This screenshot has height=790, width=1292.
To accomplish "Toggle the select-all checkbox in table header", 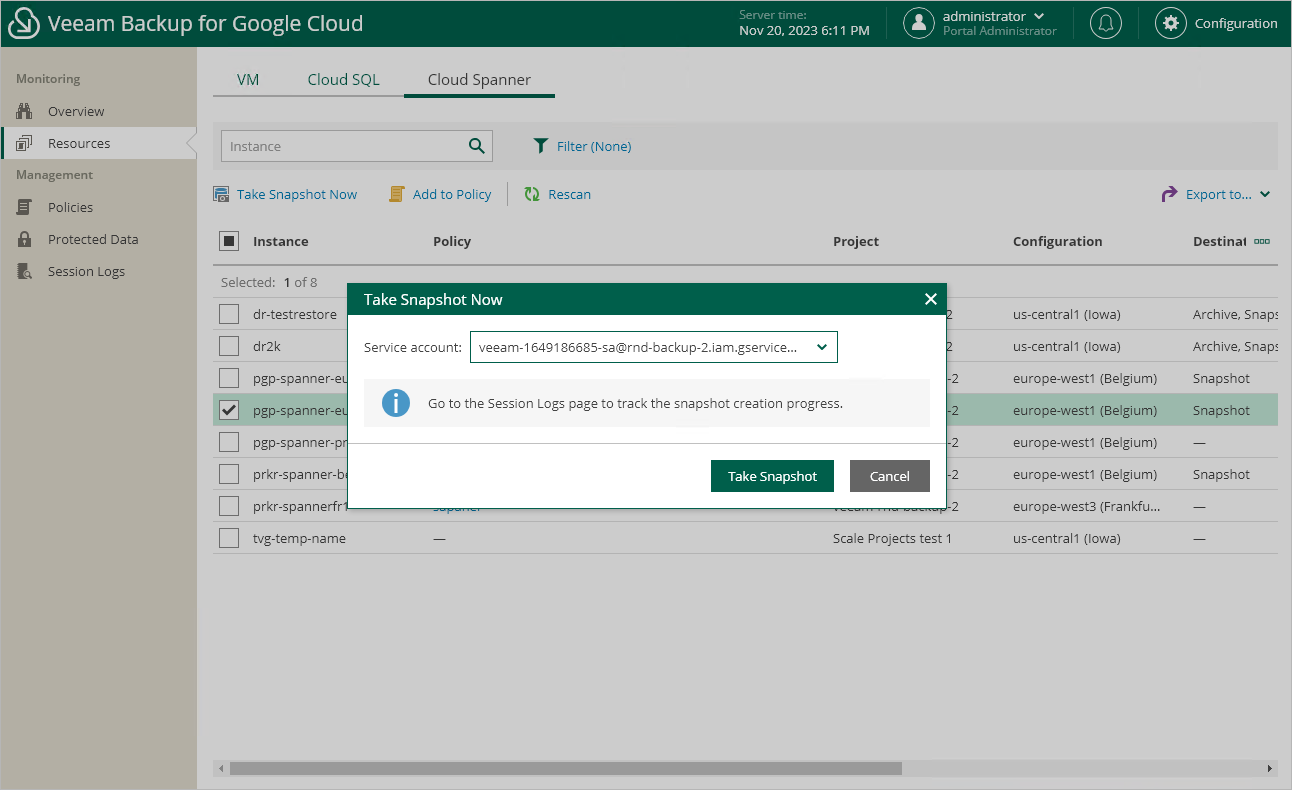I will tap(229, 241).
